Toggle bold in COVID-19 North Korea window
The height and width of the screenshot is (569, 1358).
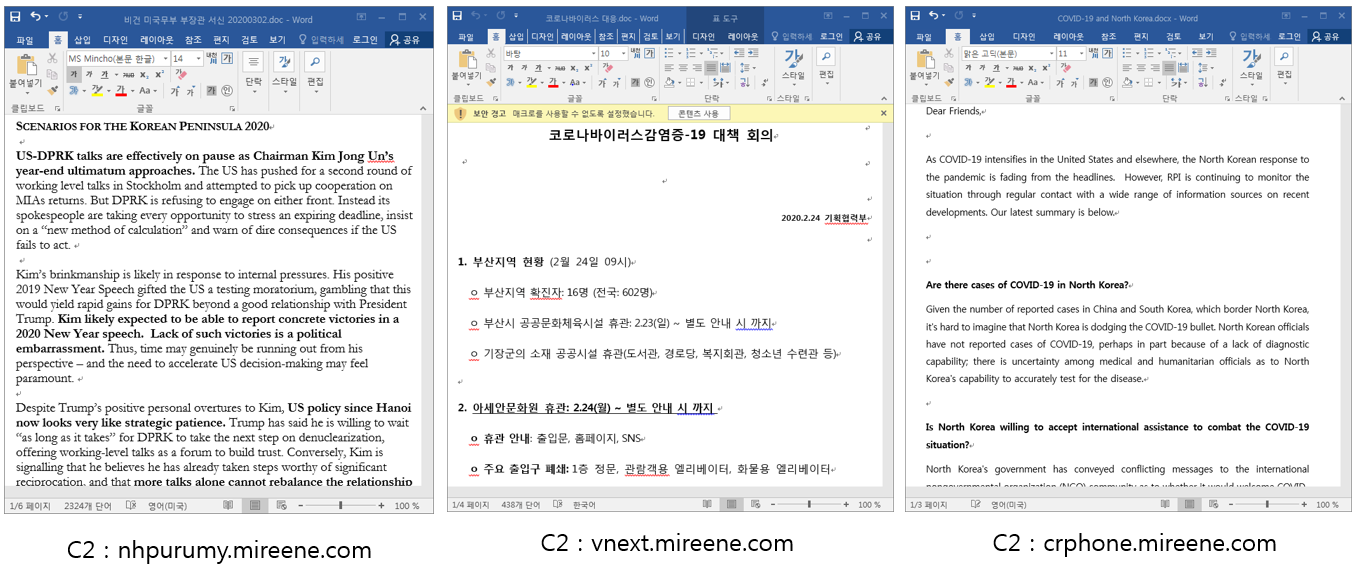click(968, 68)
